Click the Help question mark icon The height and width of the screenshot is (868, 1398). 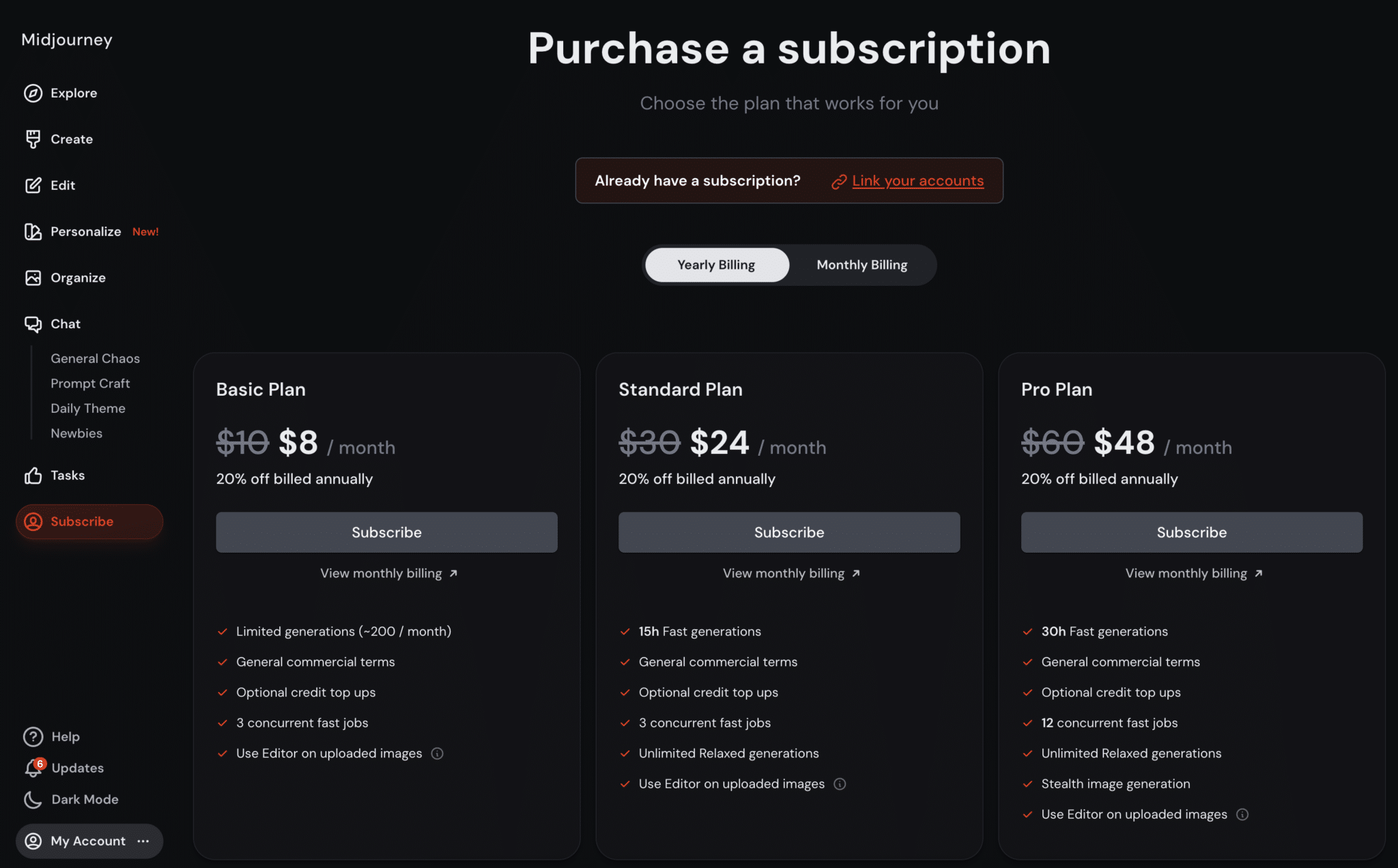click(33, 737)
